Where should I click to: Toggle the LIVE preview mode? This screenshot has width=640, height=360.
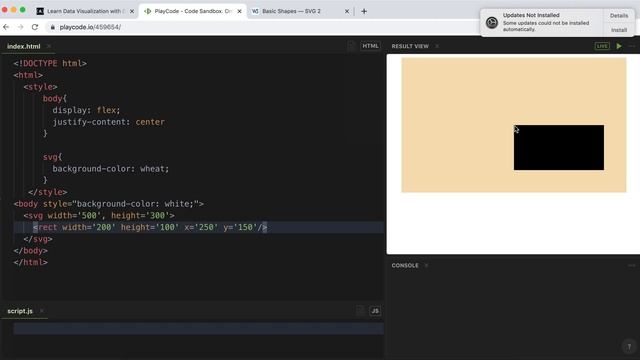point(602,46)
